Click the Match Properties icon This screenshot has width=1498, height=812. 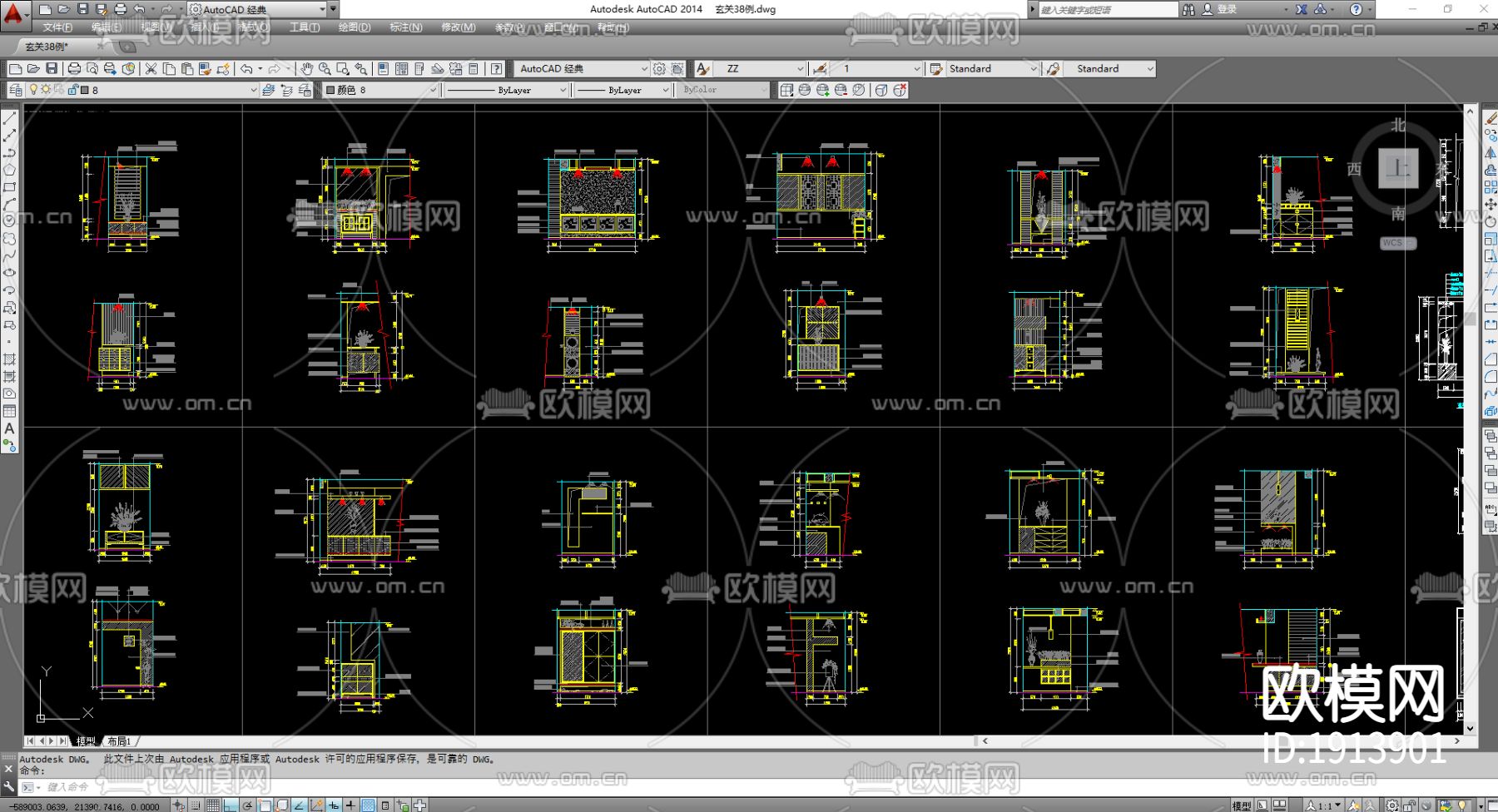tap(205, 69)
